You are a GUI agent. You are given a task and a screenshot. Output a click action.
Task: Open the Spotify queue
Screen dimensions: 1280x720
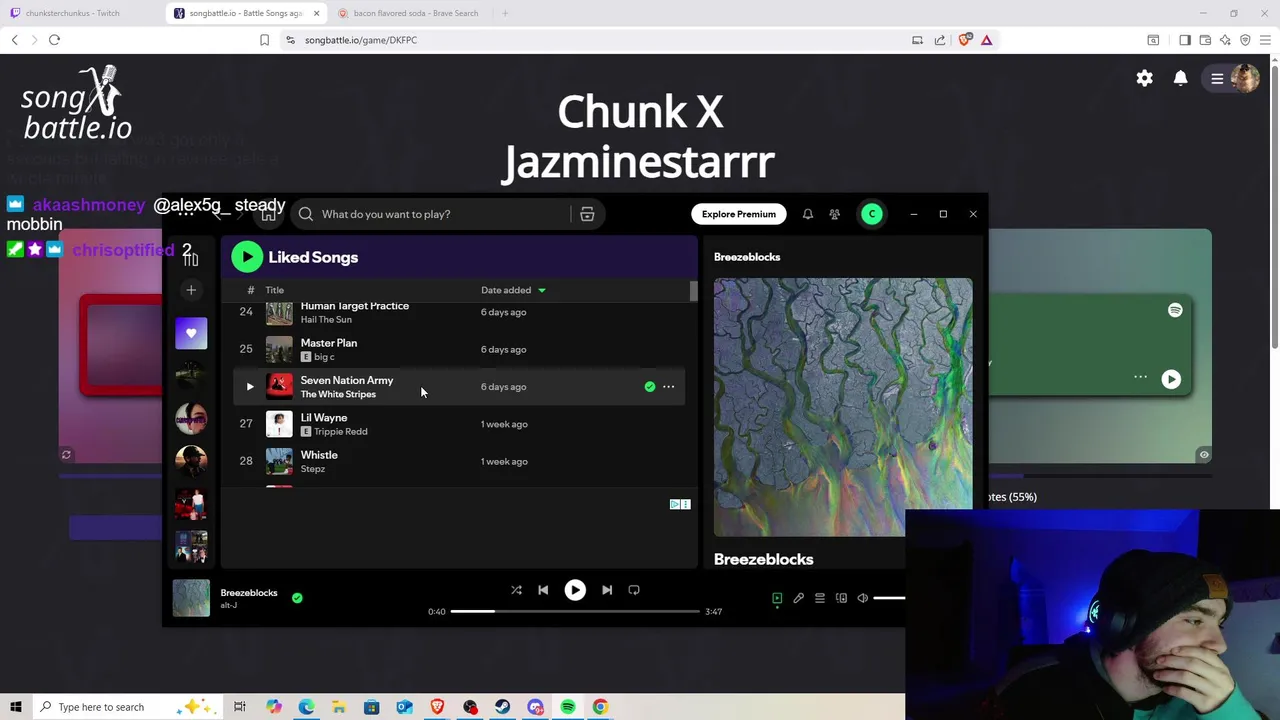(820, 598)
